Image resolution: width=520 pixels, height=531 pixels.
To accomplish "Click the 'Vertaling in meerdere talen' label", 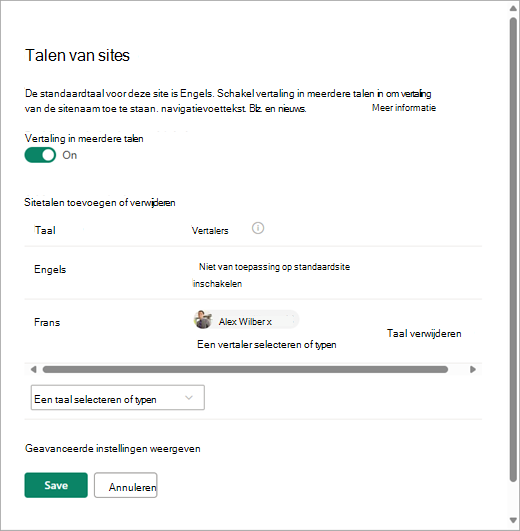I will pos(84,139).
